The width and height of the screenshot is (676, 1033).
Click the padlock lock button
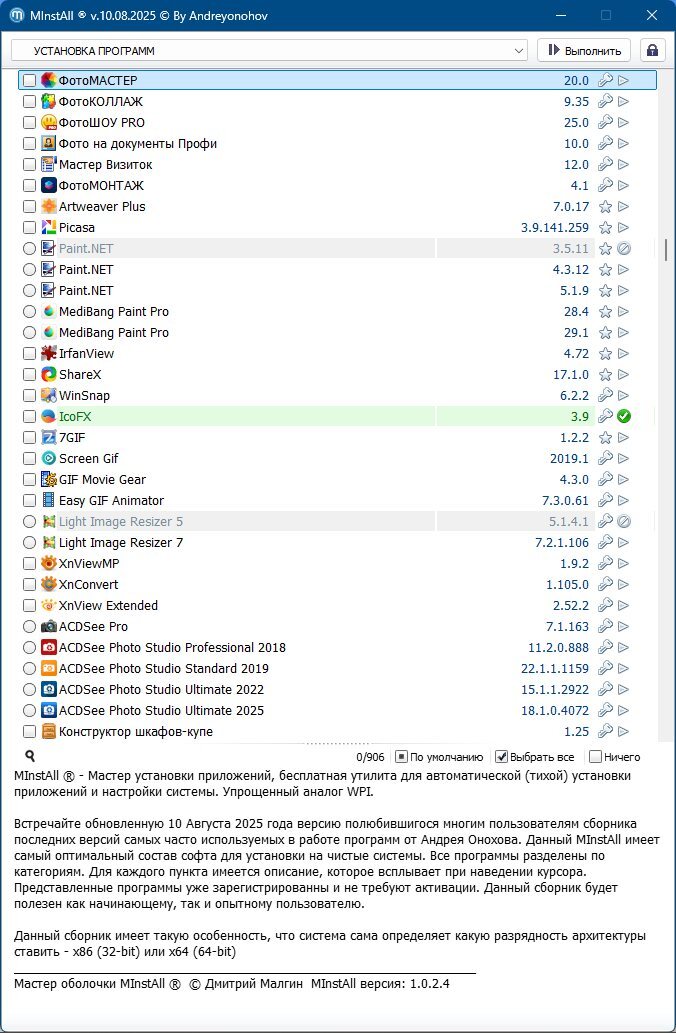[x=652, y=51]
